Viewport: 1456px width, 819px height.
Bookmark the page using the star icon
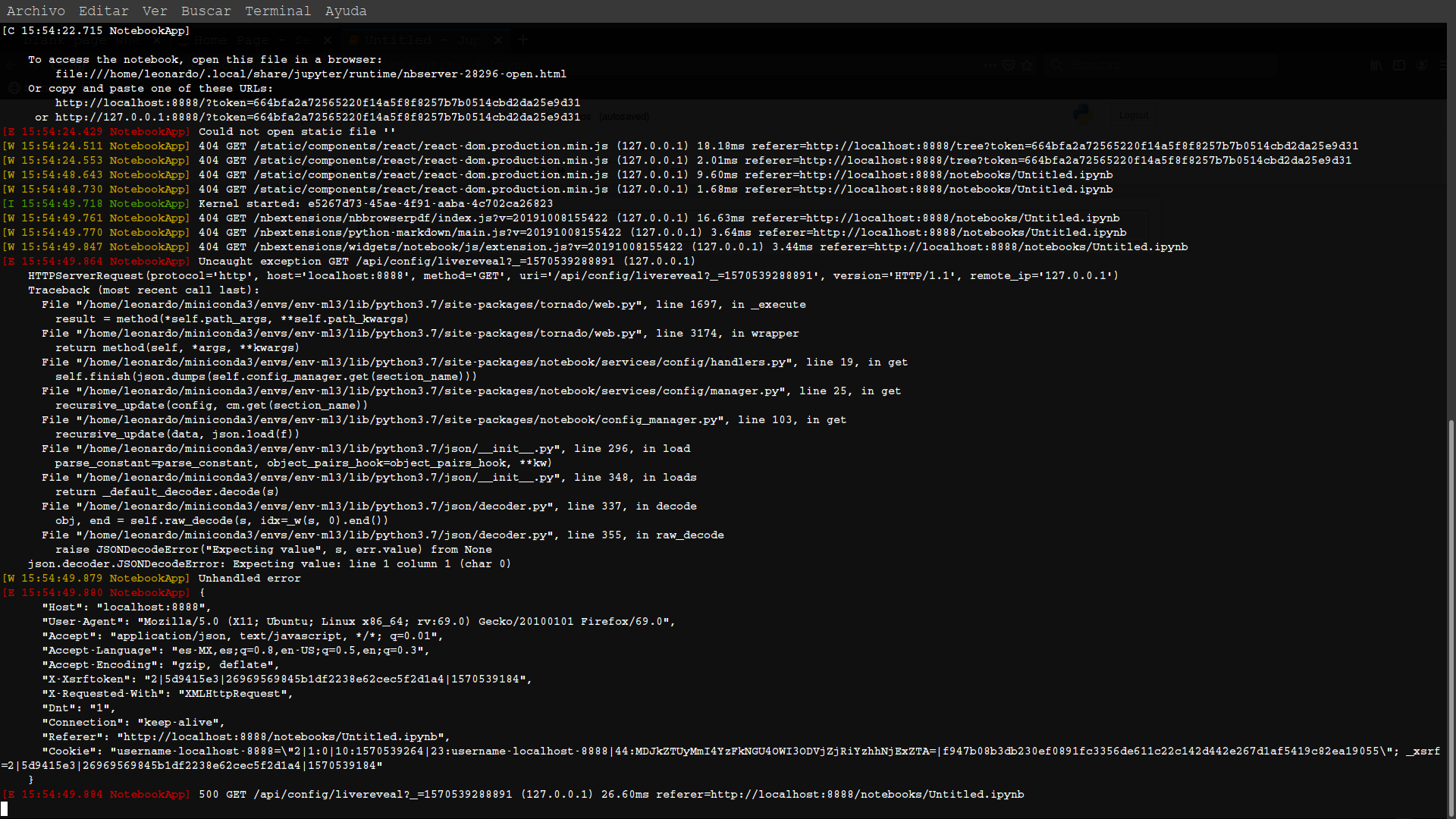click(1028, 65)
